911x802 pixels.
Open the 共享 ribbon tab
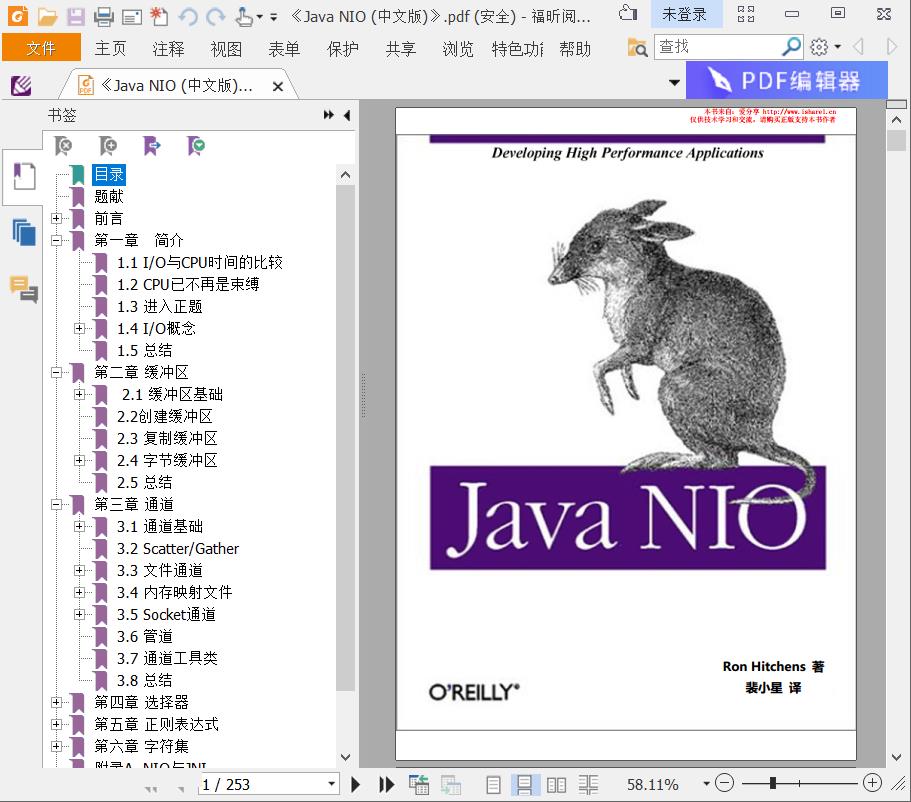[x=401, y=49]
